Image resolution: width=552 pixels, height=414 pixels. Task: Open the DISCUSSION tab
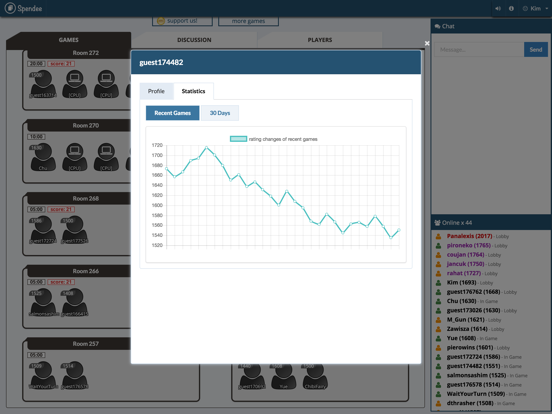click(194, 40)
